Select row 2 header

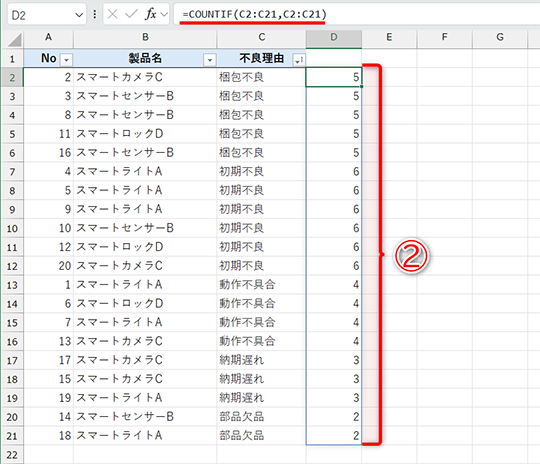pos(12,77)
